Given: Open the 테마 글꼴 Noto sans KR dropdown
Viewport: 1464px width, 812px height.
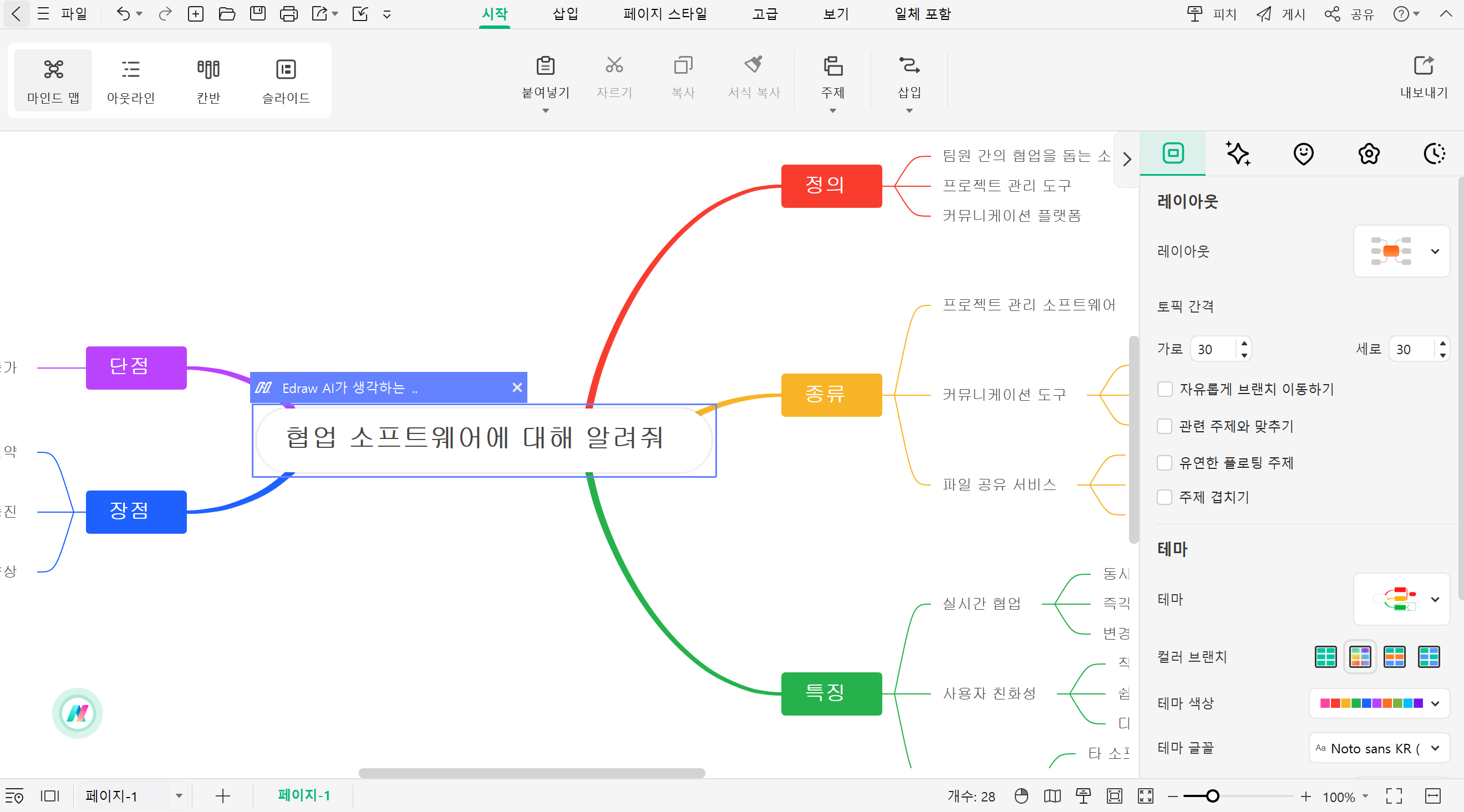Looking at the screenshot, I should pyautogui.click(x=1379, y=748).
